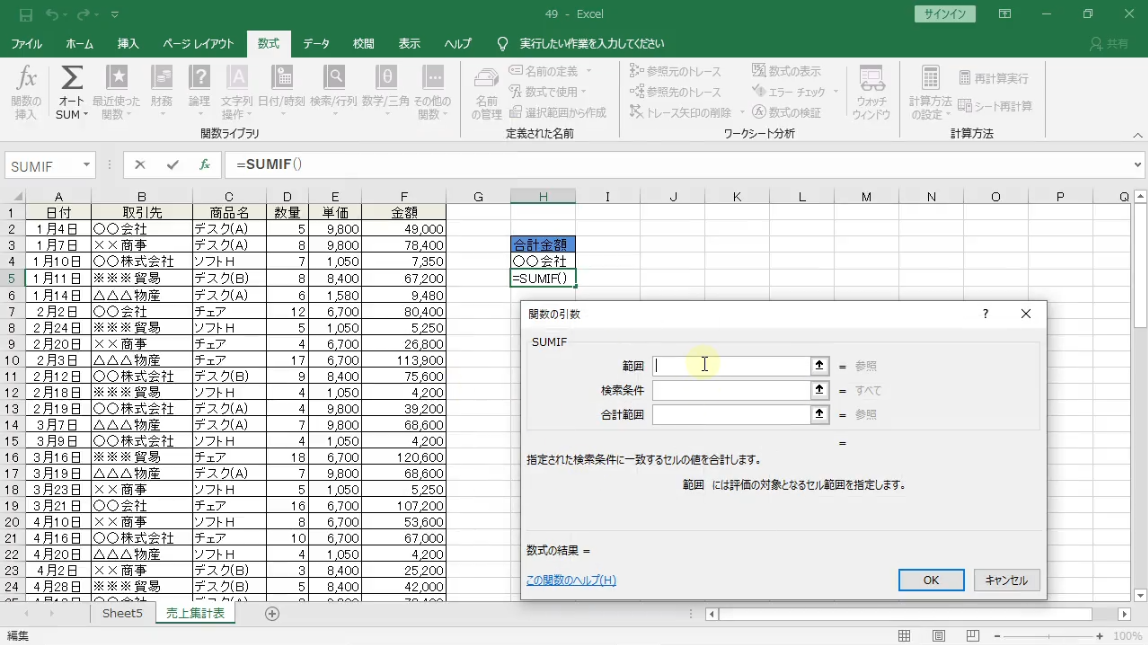Click the オートSUM sigma icon

(x=71, y=92)
